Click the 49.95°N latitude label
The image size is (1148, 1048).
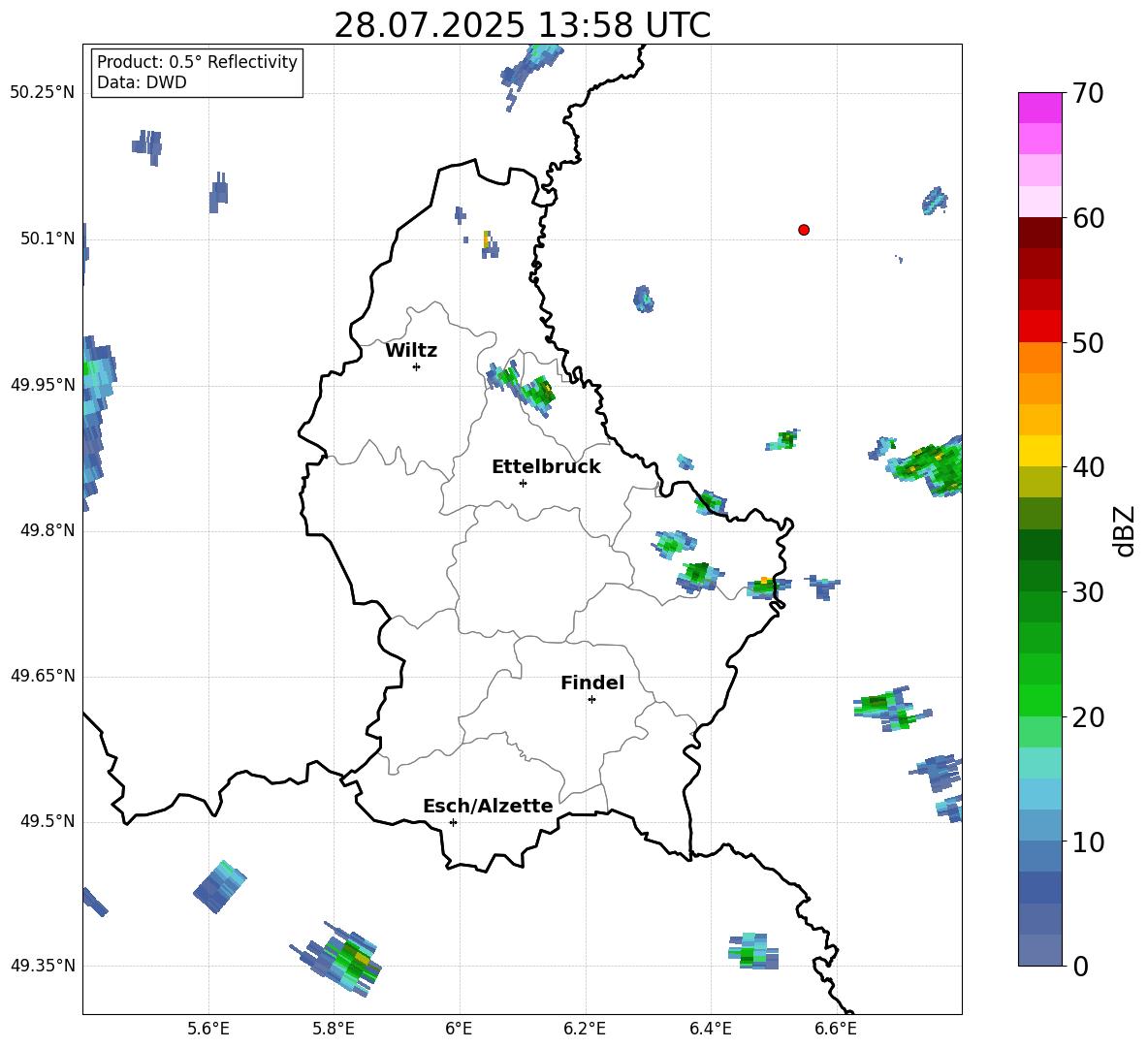point(42,385)
